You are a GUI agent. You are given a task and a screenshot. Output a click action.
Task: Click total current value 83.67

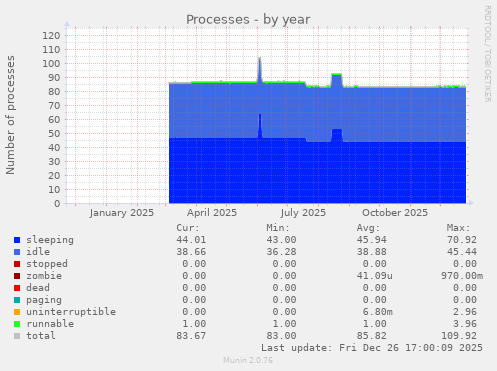coord(191,336)
